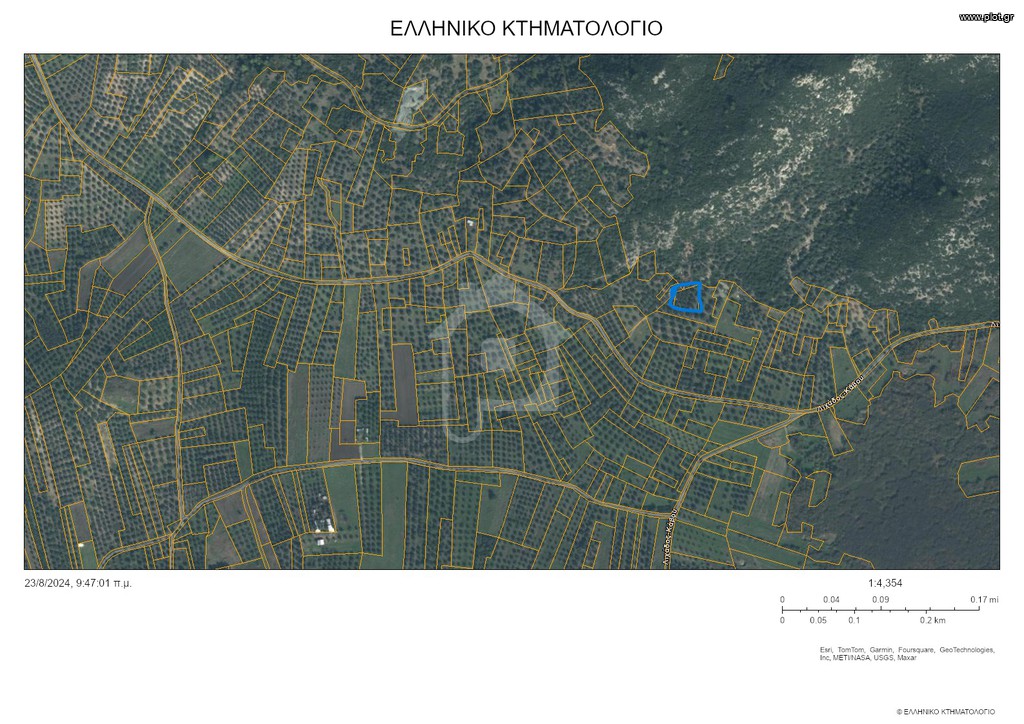Select the 1:4,354 map scale text
The width and height of the screenshot is (1024, 724).
tap(885, 583)
